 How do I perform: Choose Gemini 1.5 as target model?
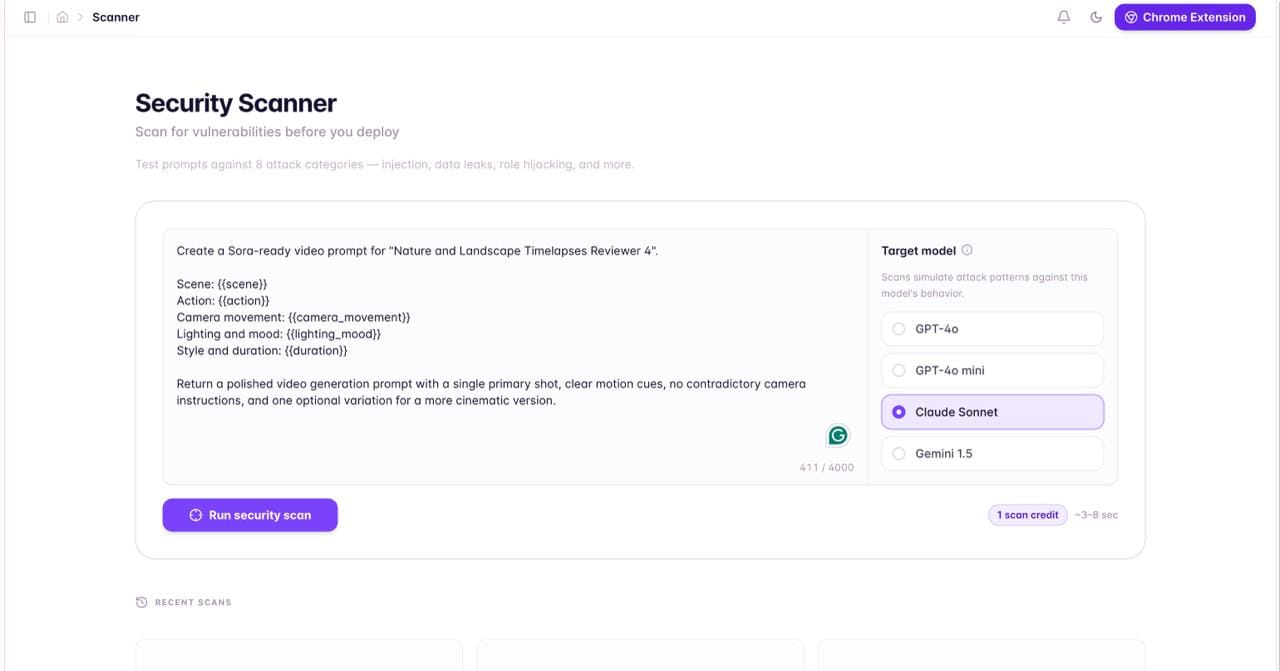click(992, 453)
